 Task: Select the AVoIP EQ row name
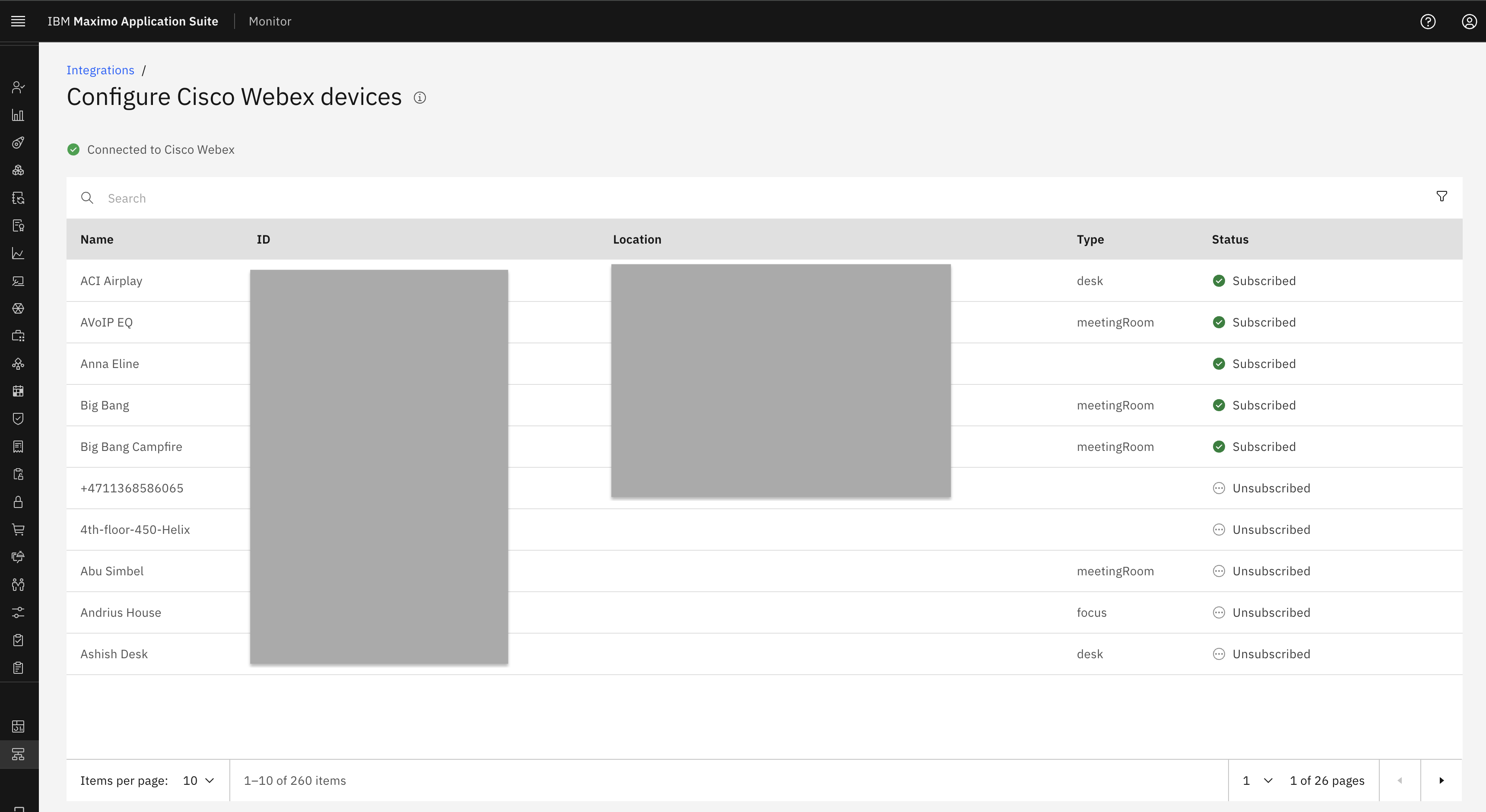pyautogui.click(x=107, y=322)
